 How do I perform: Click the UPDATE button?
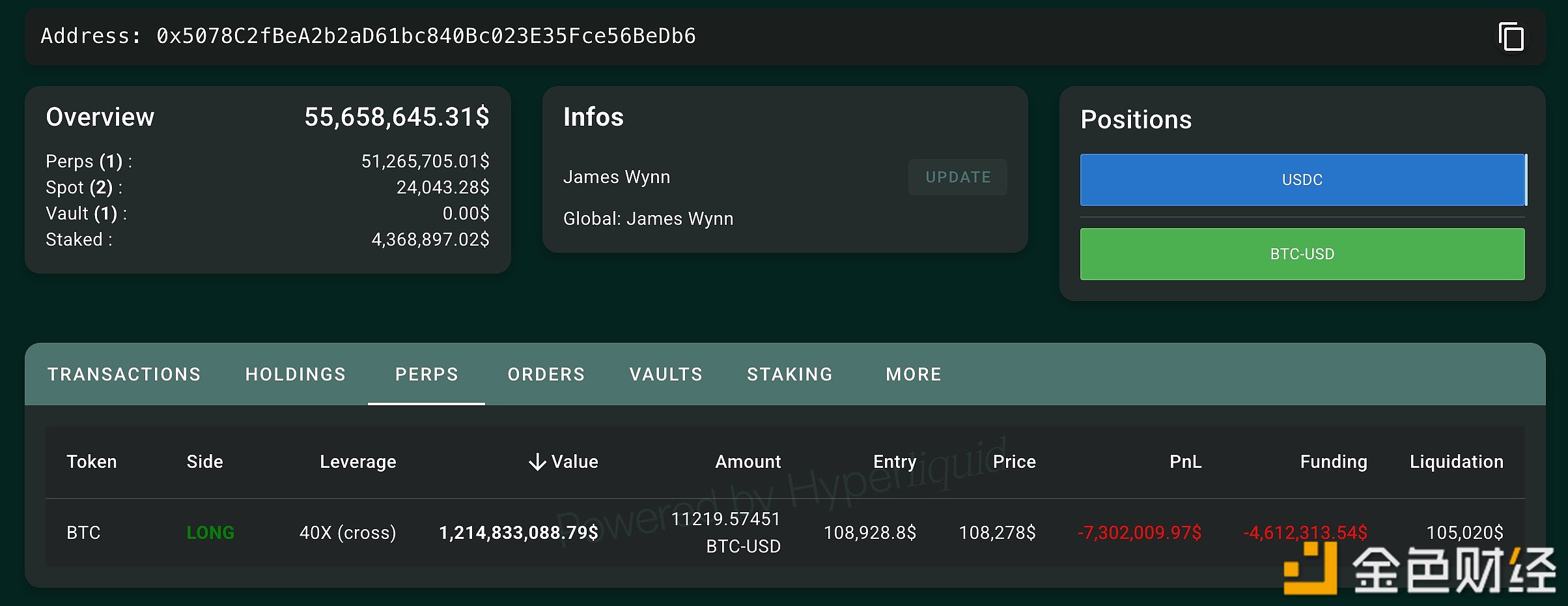[x=957, y=177]
